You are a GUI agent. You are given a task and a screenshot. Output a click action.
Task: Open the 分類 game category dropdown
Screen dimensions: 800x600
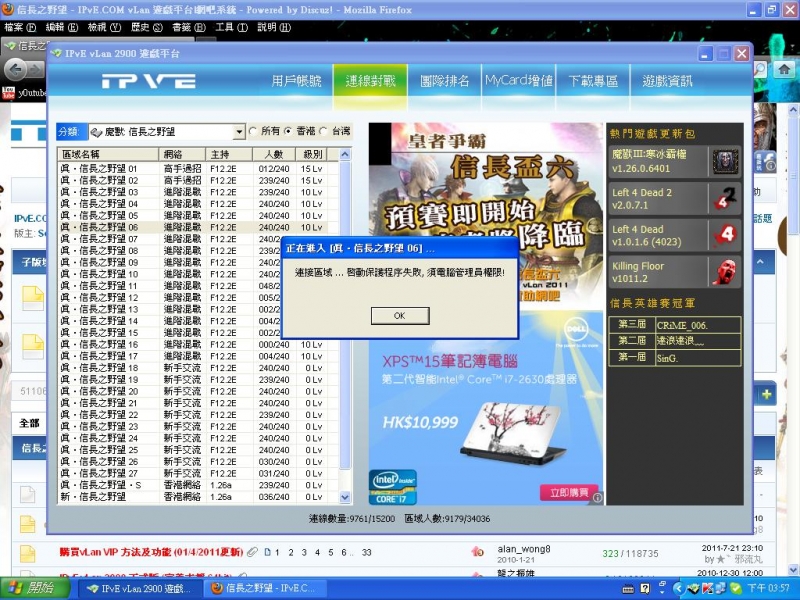238,131
